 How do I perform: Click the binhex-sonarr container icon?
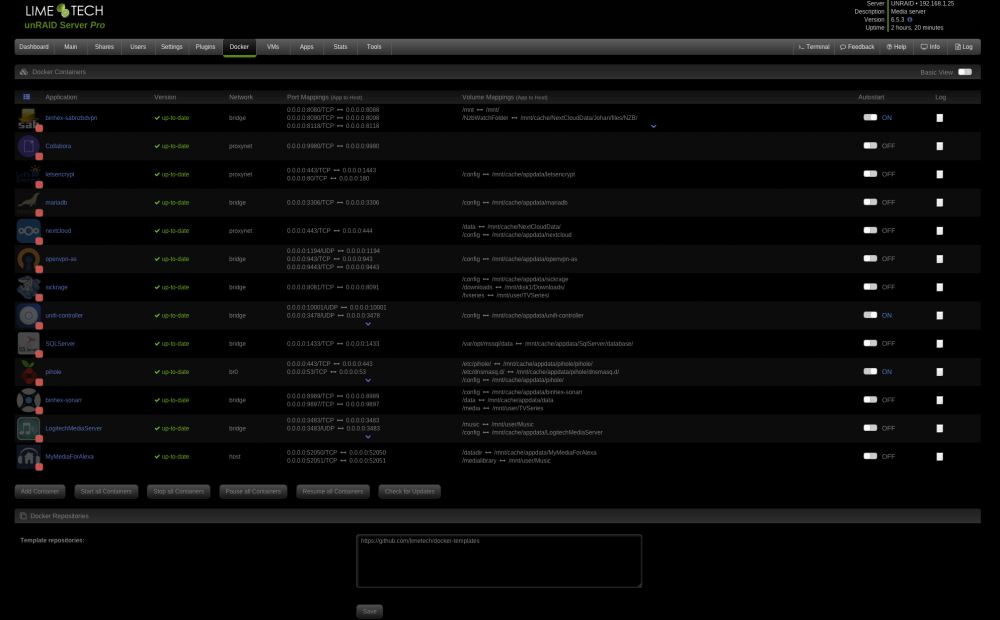29,401
